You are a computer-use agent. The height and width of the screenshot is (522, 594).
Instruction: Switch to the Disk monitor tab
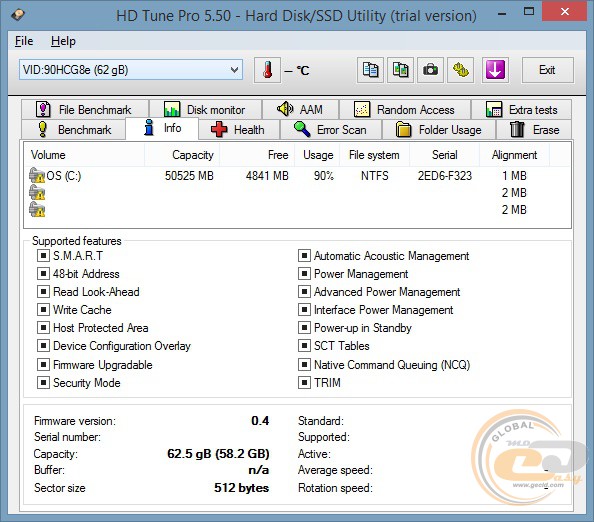pyautogui.click(x=205, y=110)
